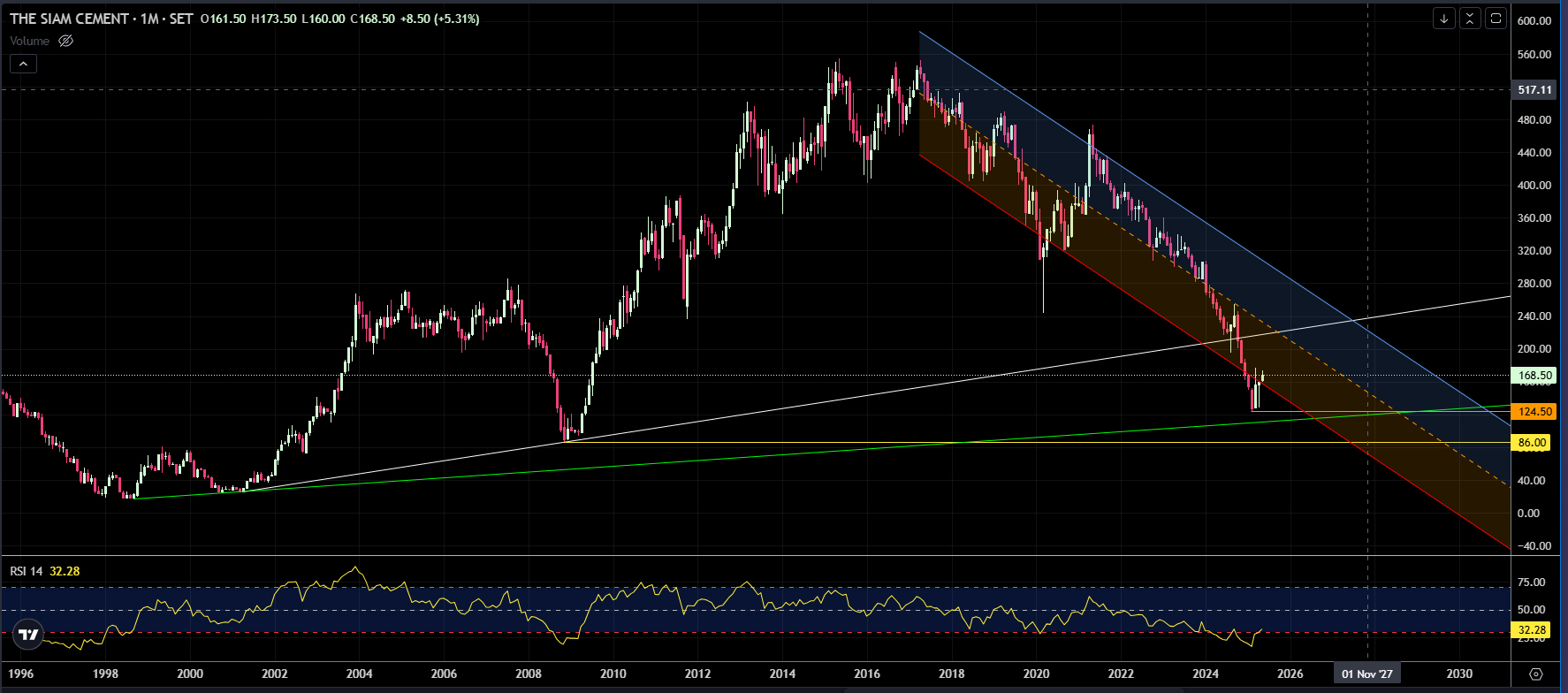Click the O161.50 open value in legend
This screenshot has height=693, width=1568.
223,19
